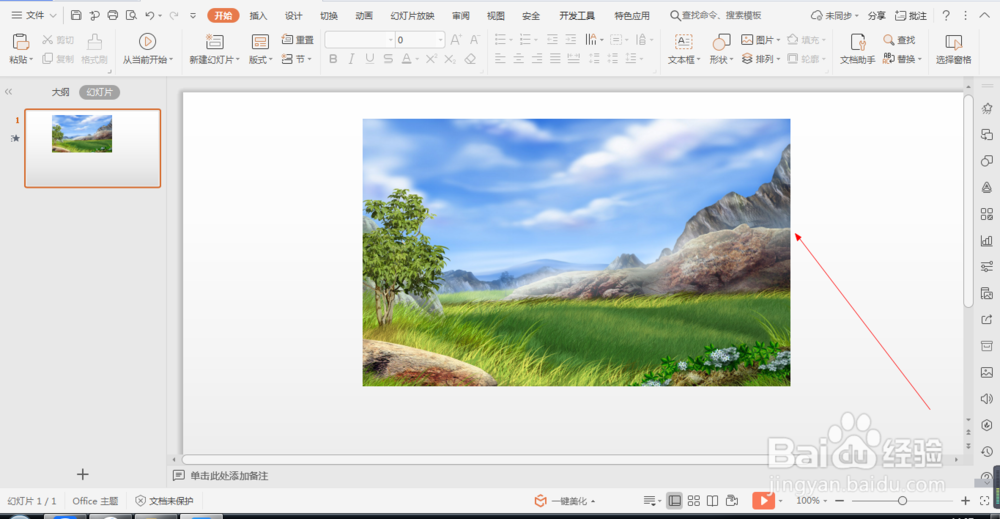This screenshot has height=519, width=1000.
Task: Collapse the ribbon with the up chevron
Action: [983, 15]
